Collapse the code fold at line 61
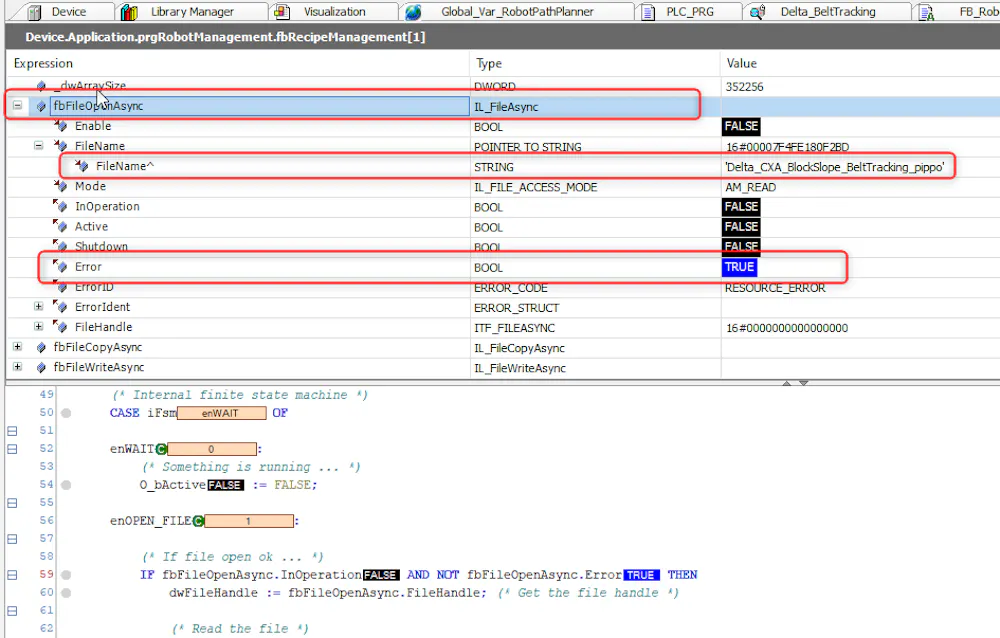This screenshot has width=1000, height=638. click(12, 611)
